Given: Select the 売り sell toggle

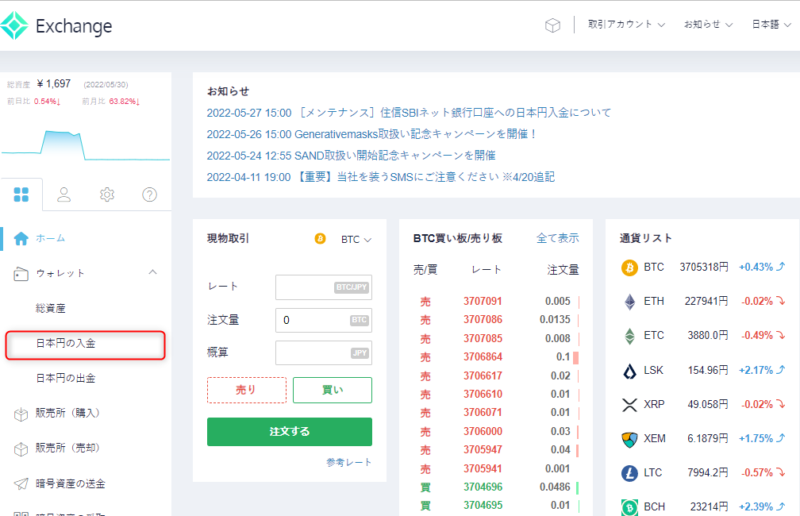Looking at the screenshot, I should click(246, 390).
